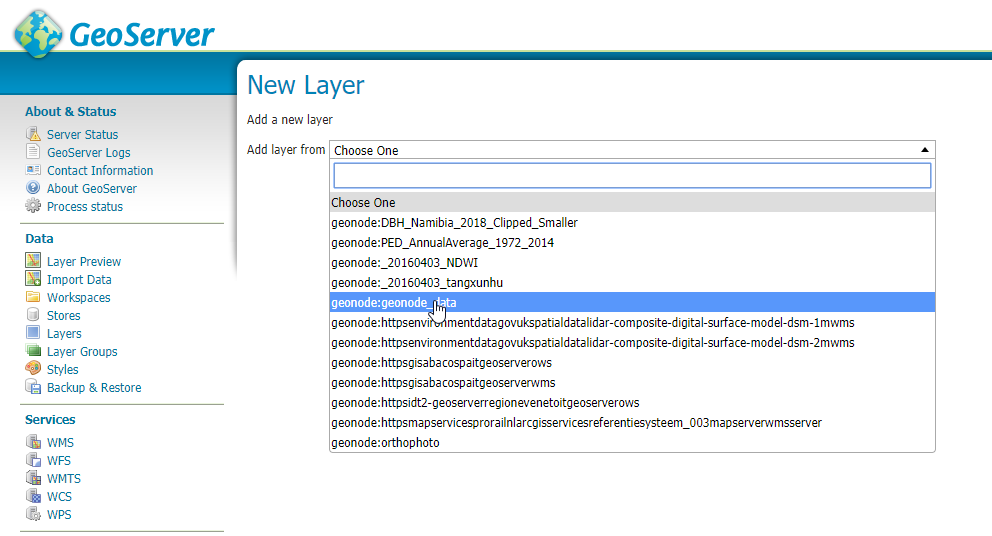Select geonode:httpsgisabacospaitgeoserverwms option

click(632, 382)
